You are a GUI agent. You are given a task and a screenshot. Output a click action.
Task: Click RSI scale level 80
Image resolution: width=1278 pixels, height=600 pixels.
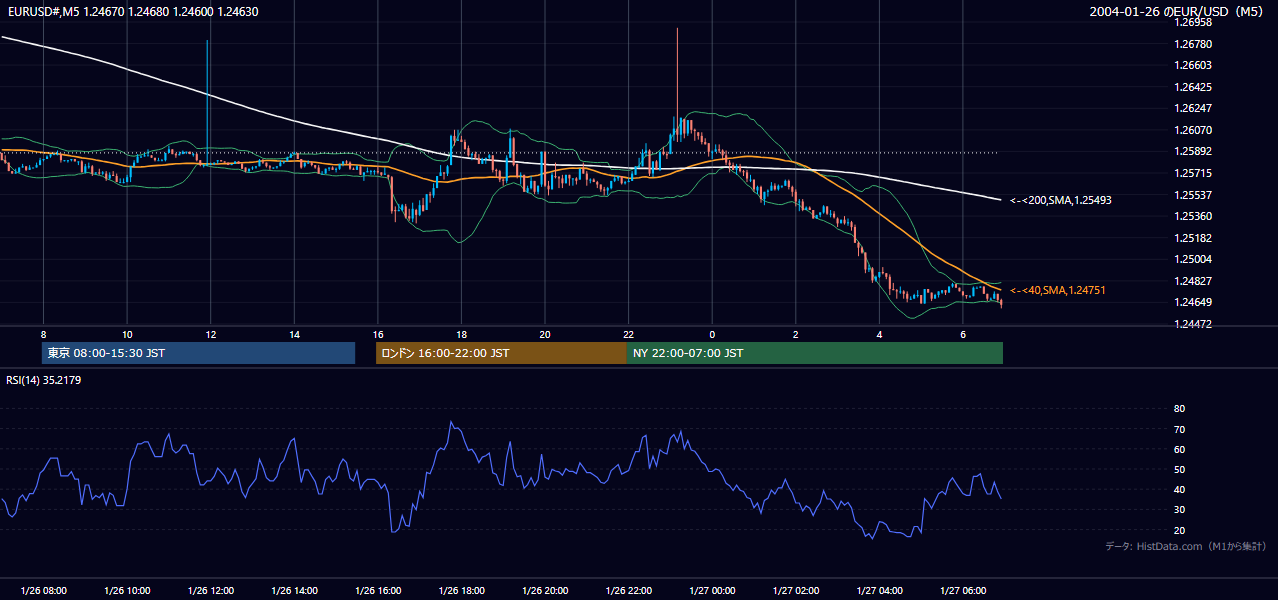(1179, 409)
